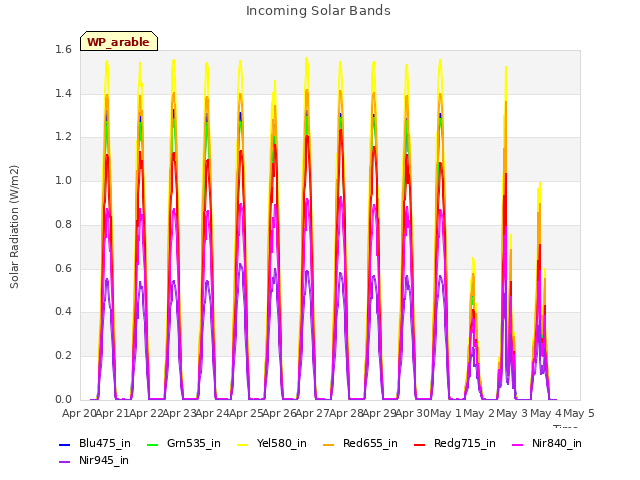This screenshot has height=480, width=640.
Task: Click the 1.6 y-axis tick label
Action: coord(63,50)
